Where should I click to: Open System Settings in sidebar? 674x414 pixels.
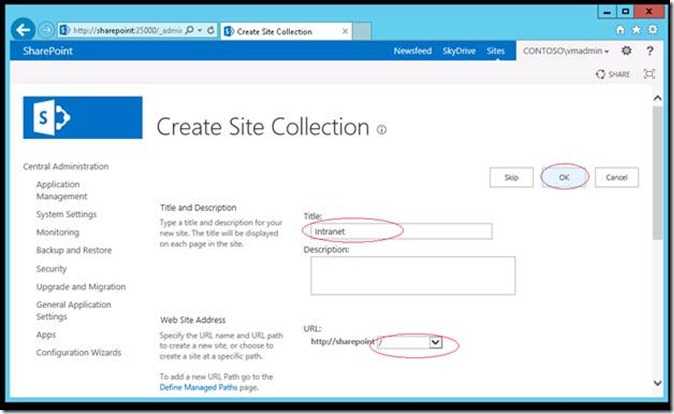pos(66,214)
